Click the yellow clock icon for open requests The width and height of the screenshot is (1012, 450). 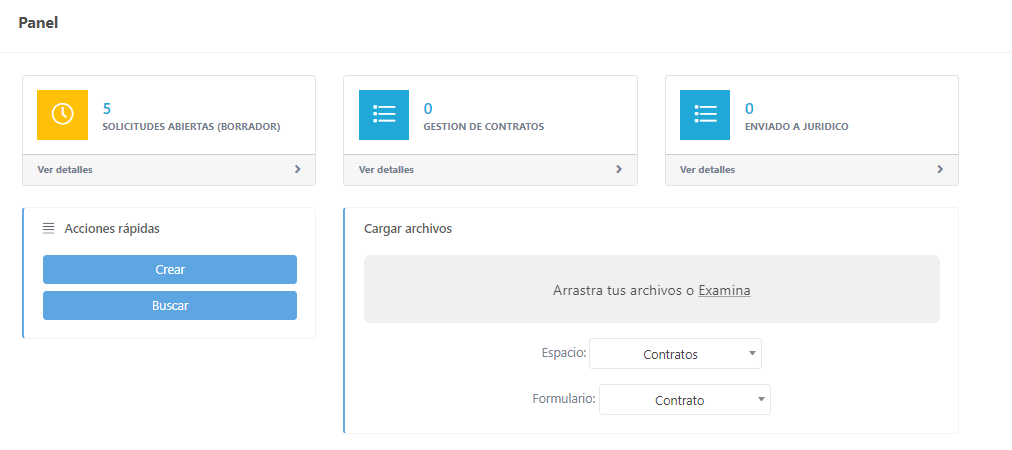pos(62,115)
